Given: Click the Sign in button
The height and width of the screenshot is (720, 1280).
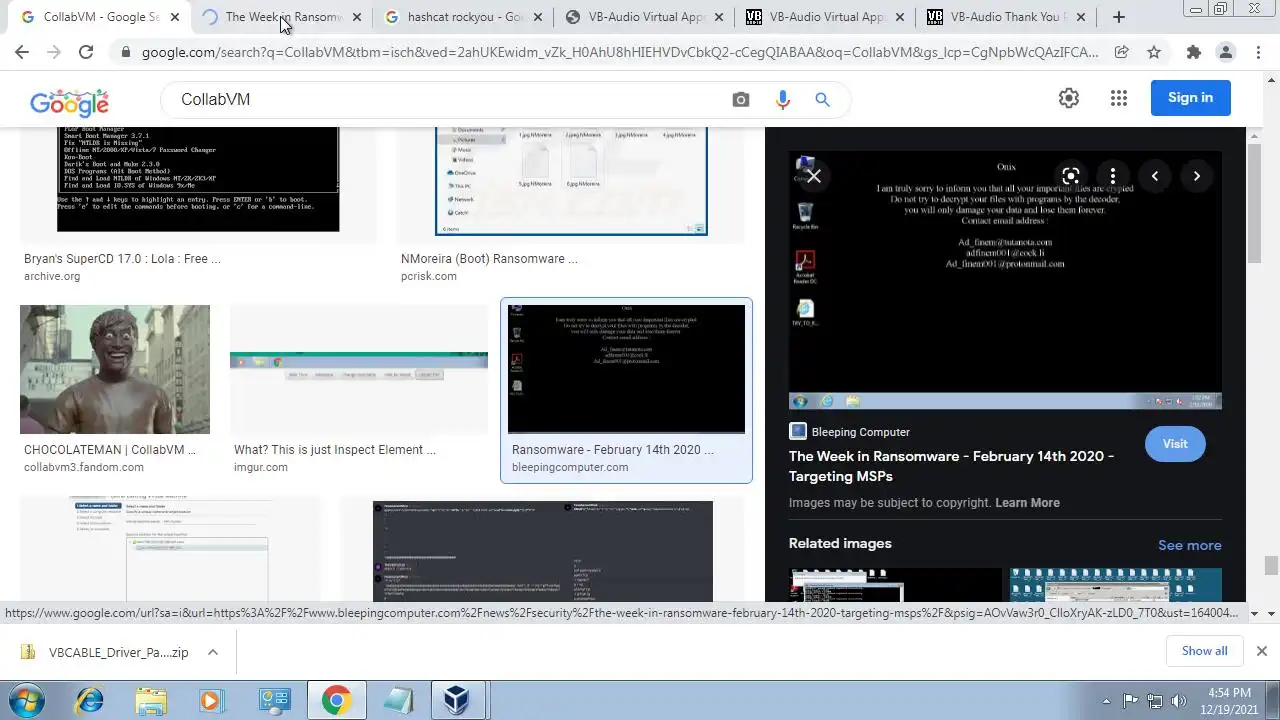Looking at the screenshot, I should click(x=1190, y=97).
